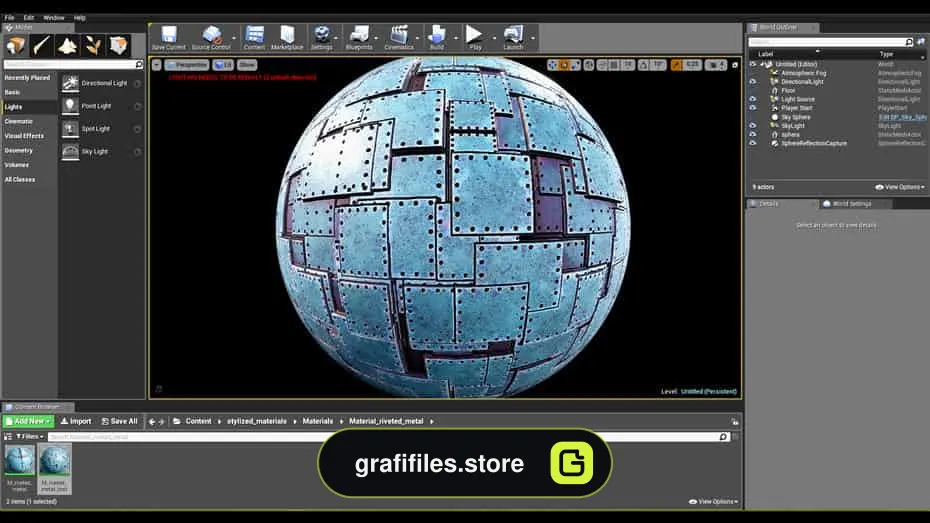This screenshot has width=930, height=523.
Task: Expand the Play options arrow
Action: pos(494,39)
